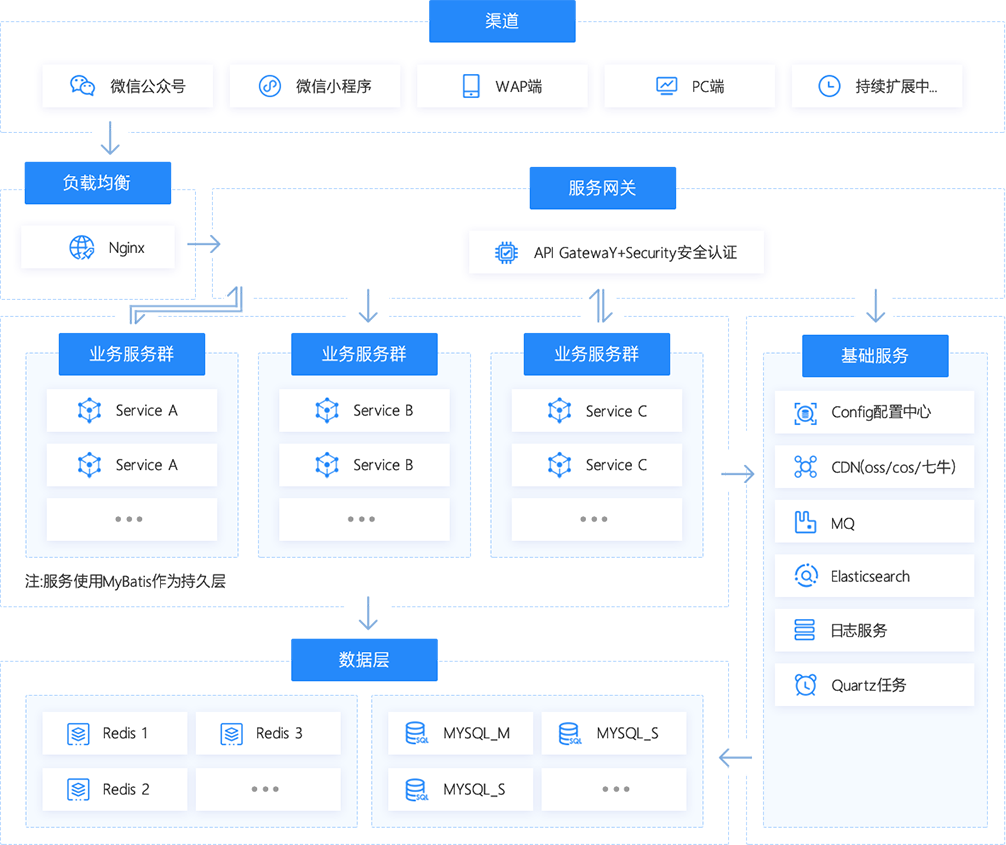This screenshot has width=1006, height=845.
Task: Click the alarm clock icon for Quartz任务
Action: (x=805, y=685)
